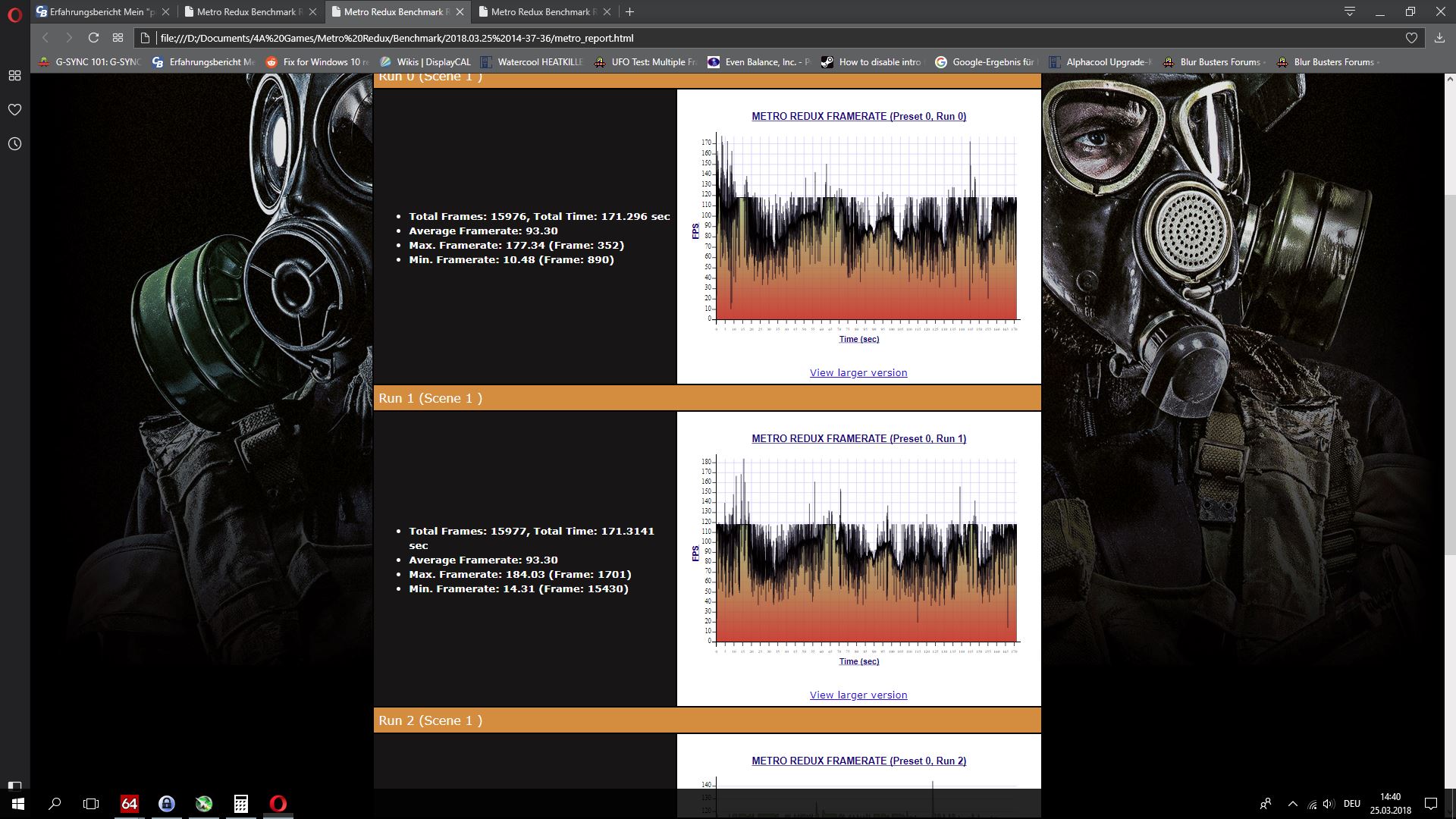Open the UFO Test bookmark

point(645,62)
